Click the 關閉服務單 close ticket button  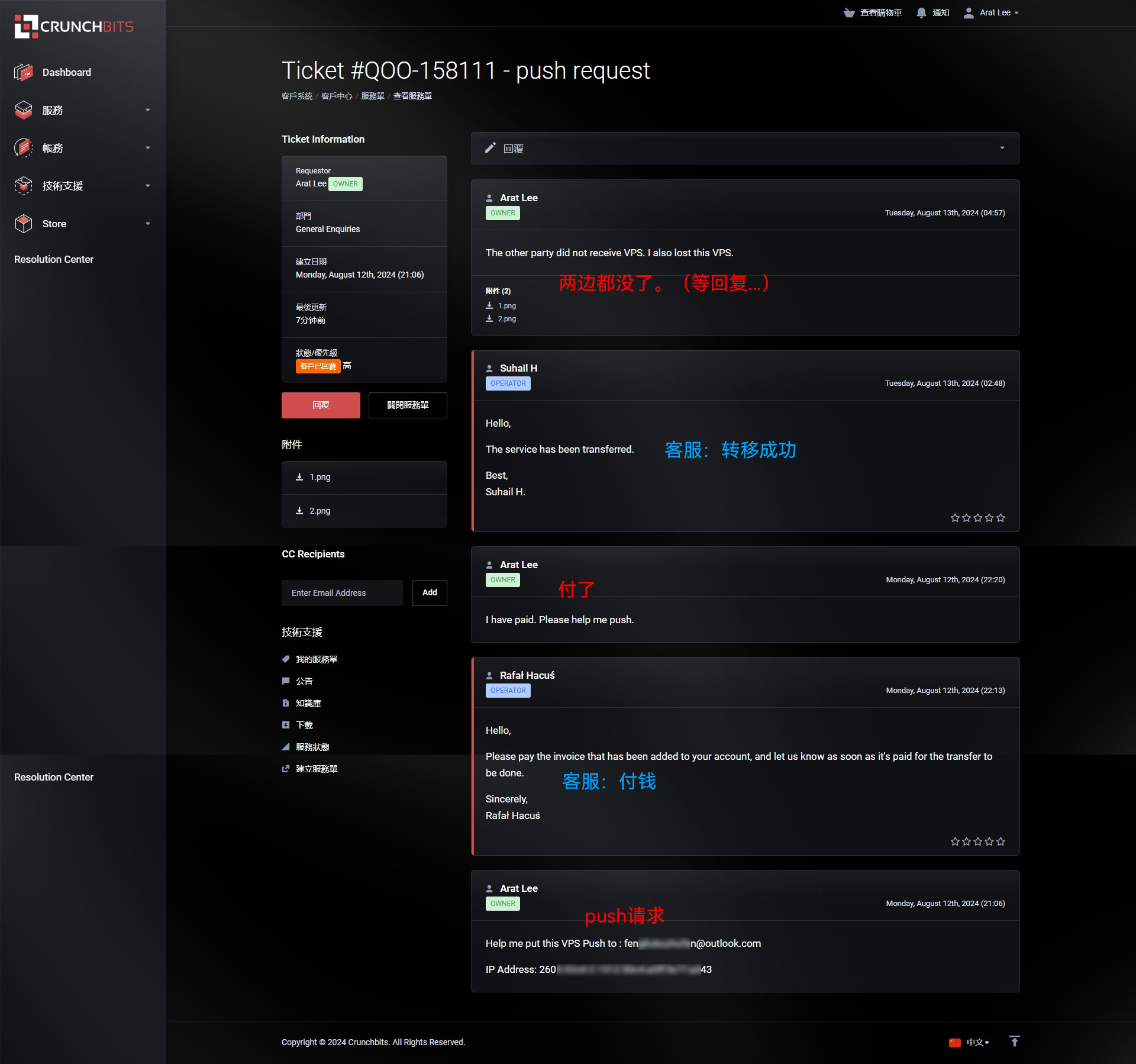coord(408,405)
